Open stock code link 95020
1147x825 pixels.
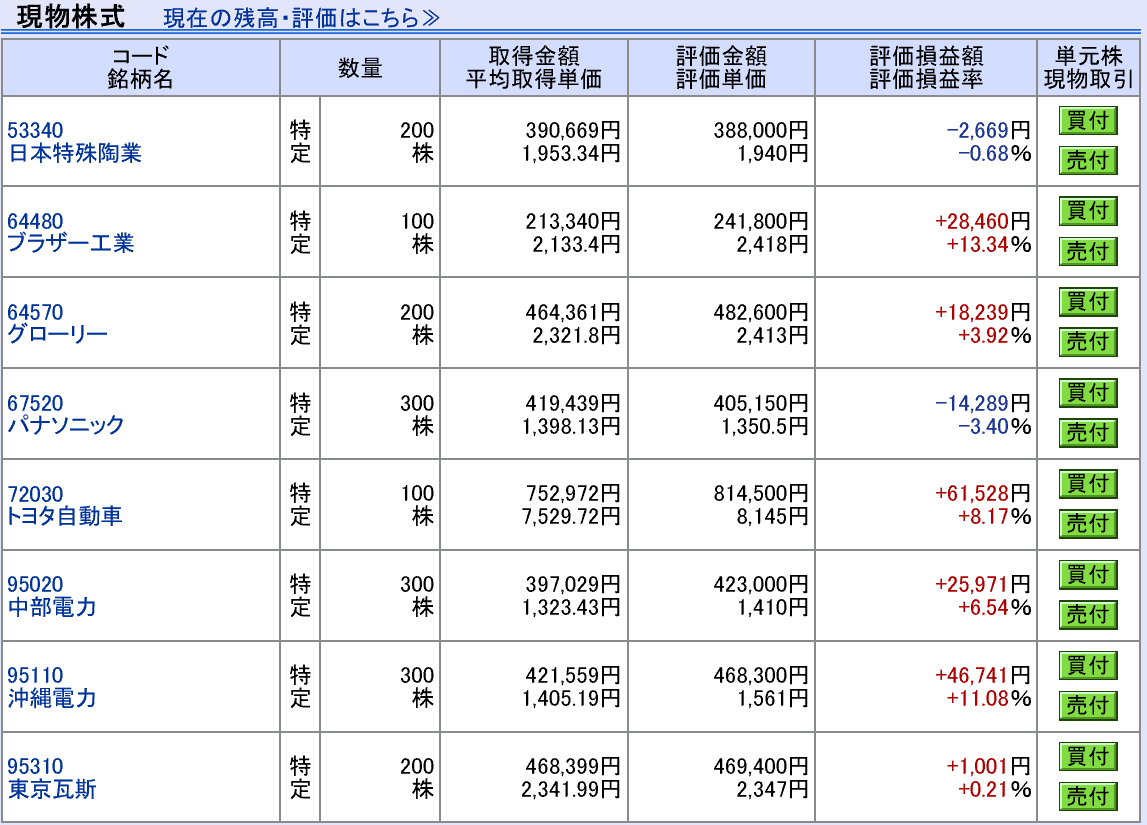coord(35,584)
